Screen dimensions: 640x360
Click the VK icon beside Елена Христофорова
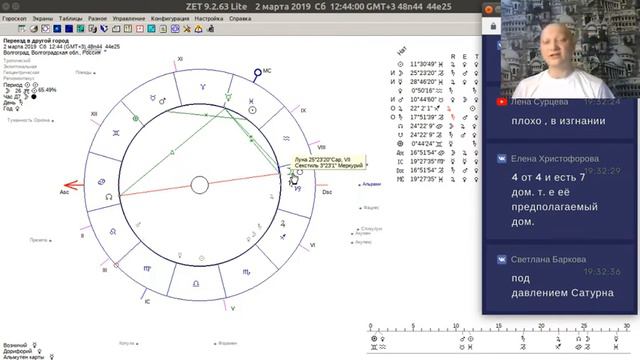(x=502, y=159)
